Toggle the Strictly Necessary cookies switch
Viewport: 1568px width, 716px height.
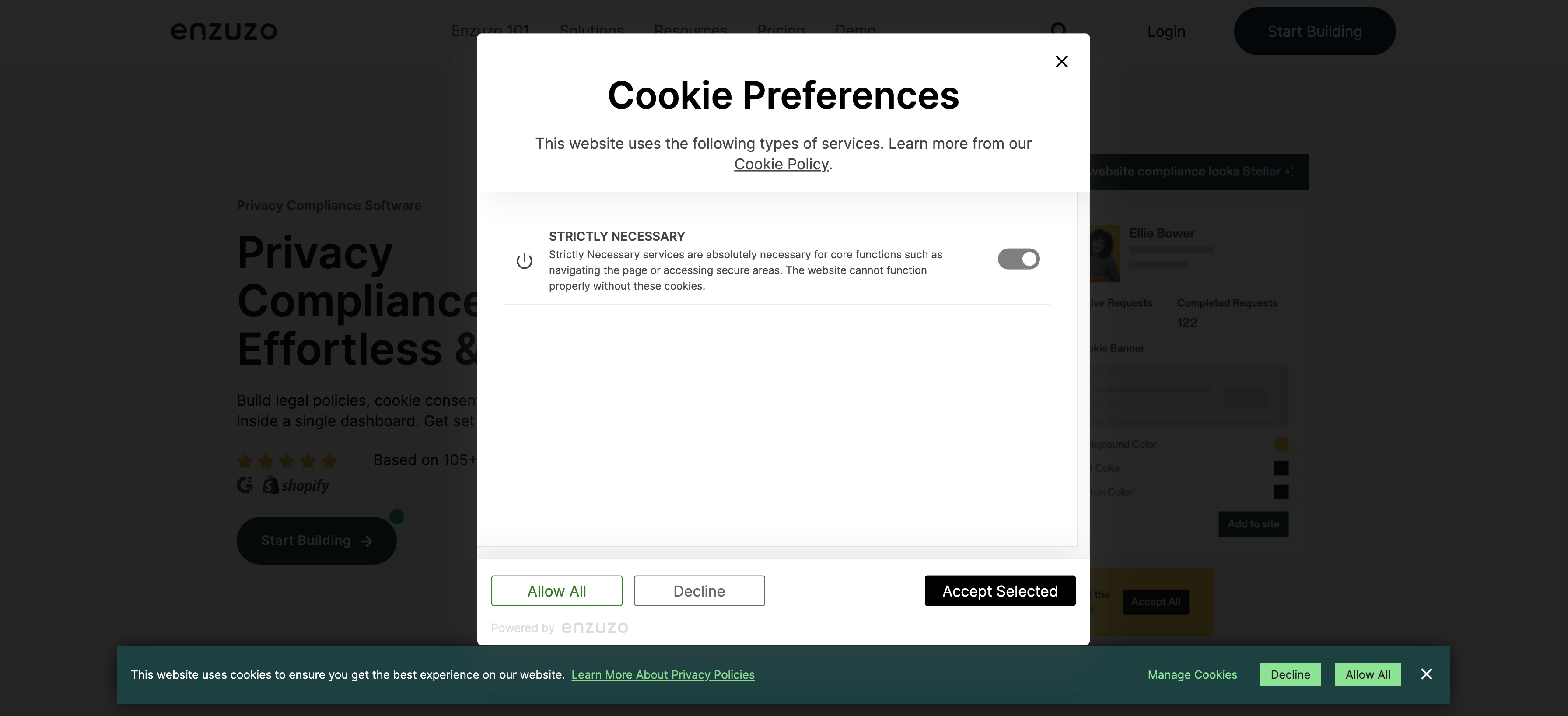[x=1018, y=258]
